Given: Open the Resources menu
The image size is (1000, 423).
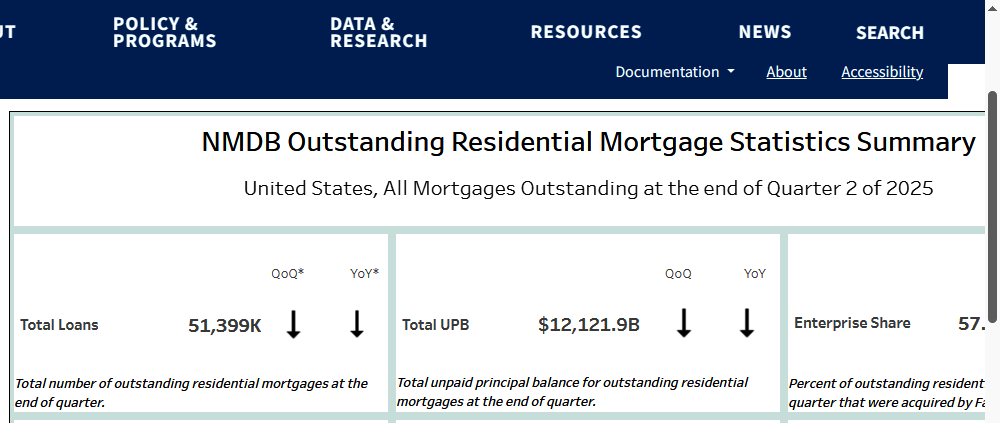Looking at the screenshot, I should click(586, 32).
